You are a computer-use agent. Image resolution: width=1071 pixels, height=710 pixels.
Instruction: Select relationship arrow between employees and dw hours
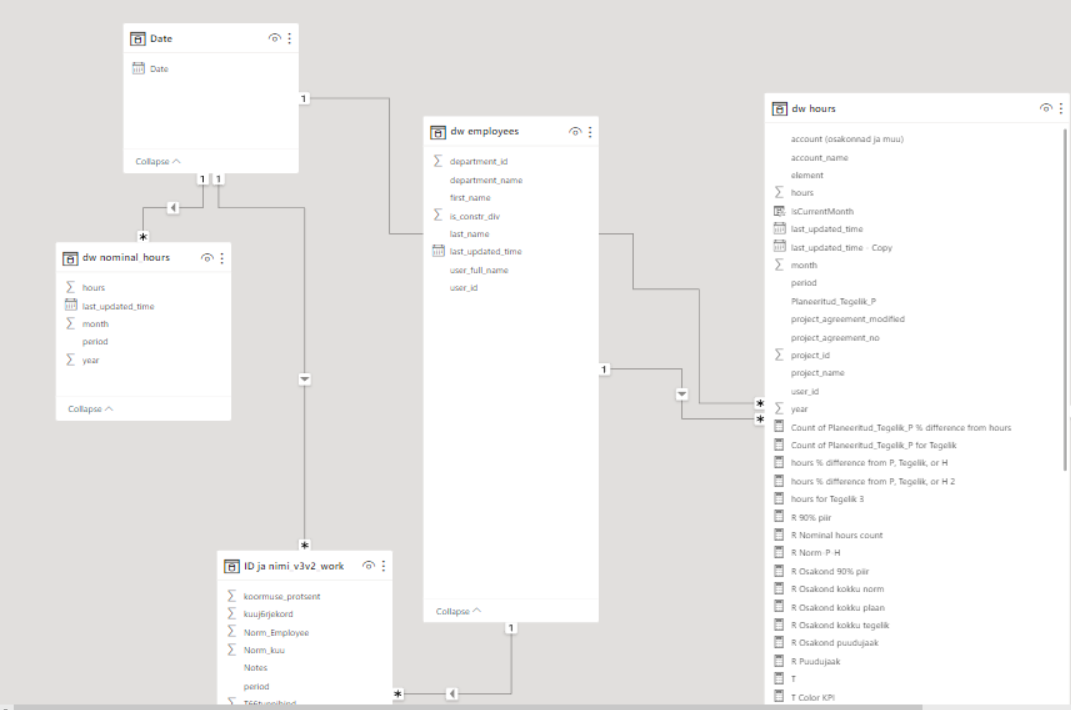(682, 394)
